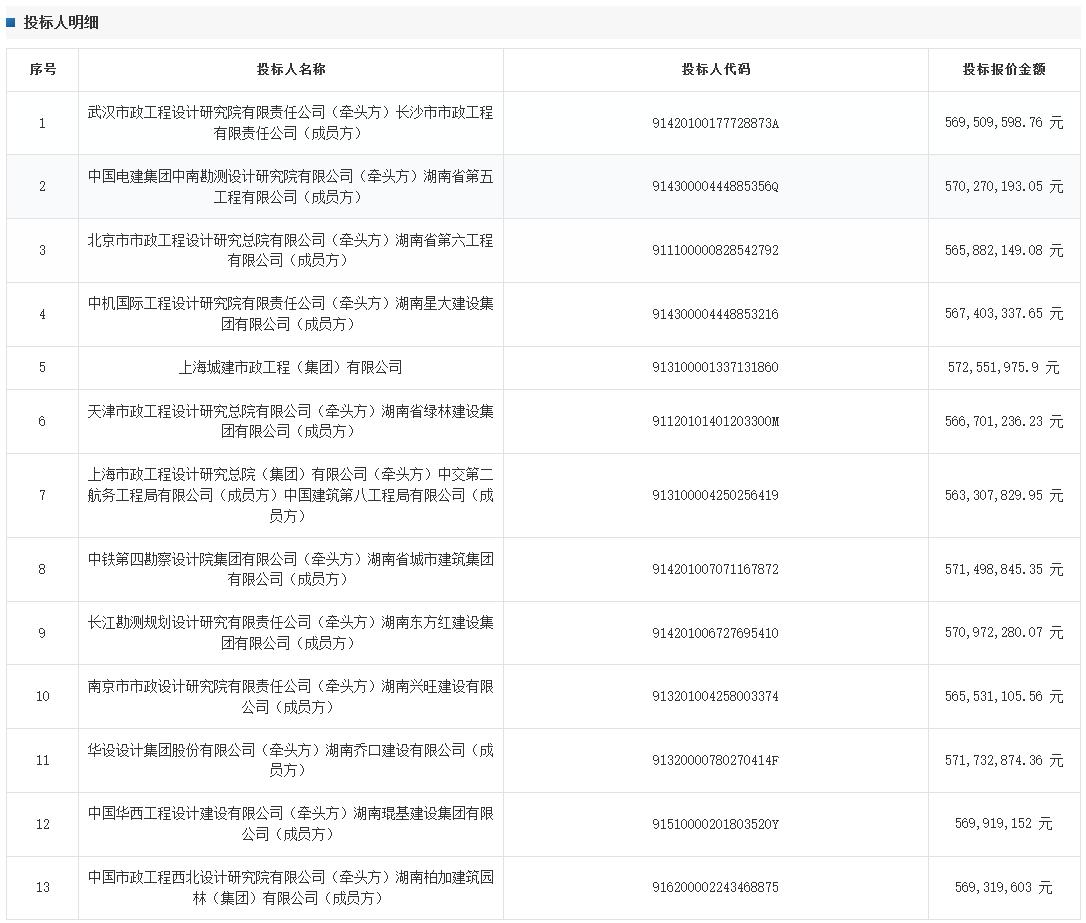Viewport: 1086px width, 923px height.
Task: Click the 投标人明细 section heading
Action: (x=61, y=22)
